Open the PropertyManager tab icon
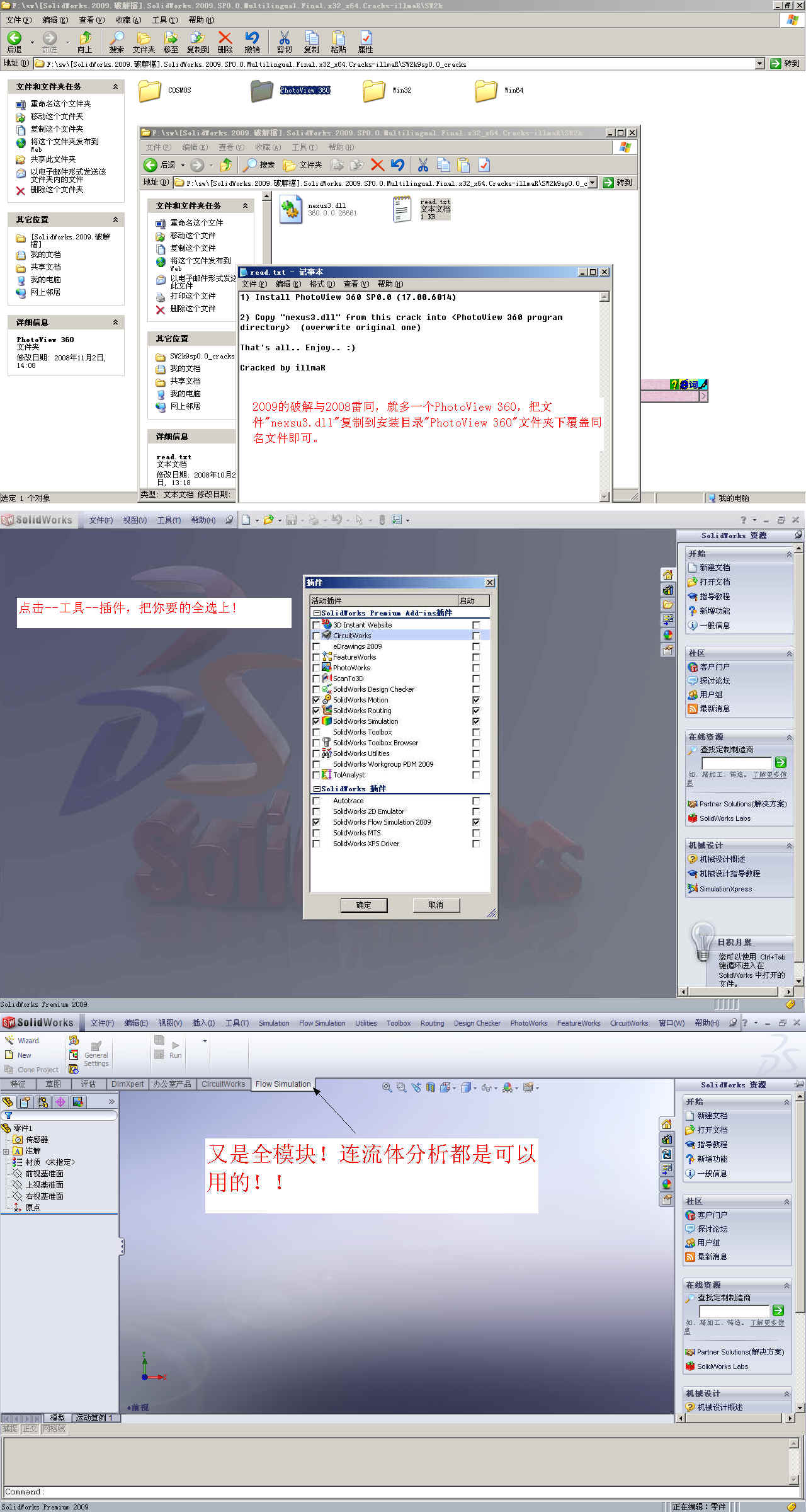Screen dimensions: 806x1512 (x=25, y=1102)
